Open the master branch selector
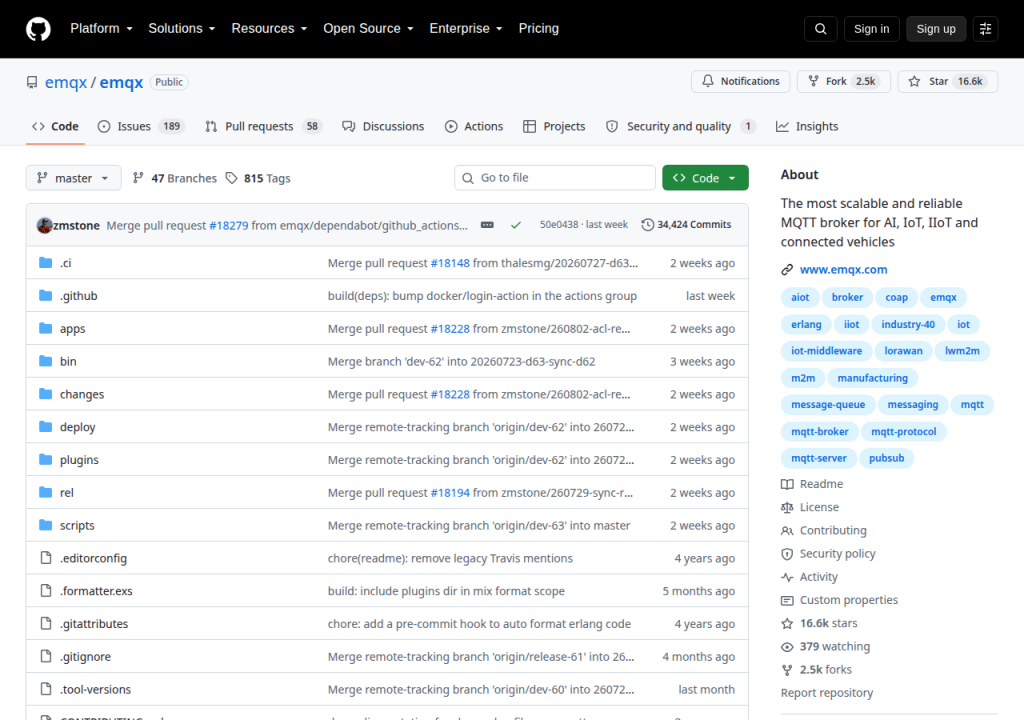This screenshot has width=1024, height=720. [73, 178]
